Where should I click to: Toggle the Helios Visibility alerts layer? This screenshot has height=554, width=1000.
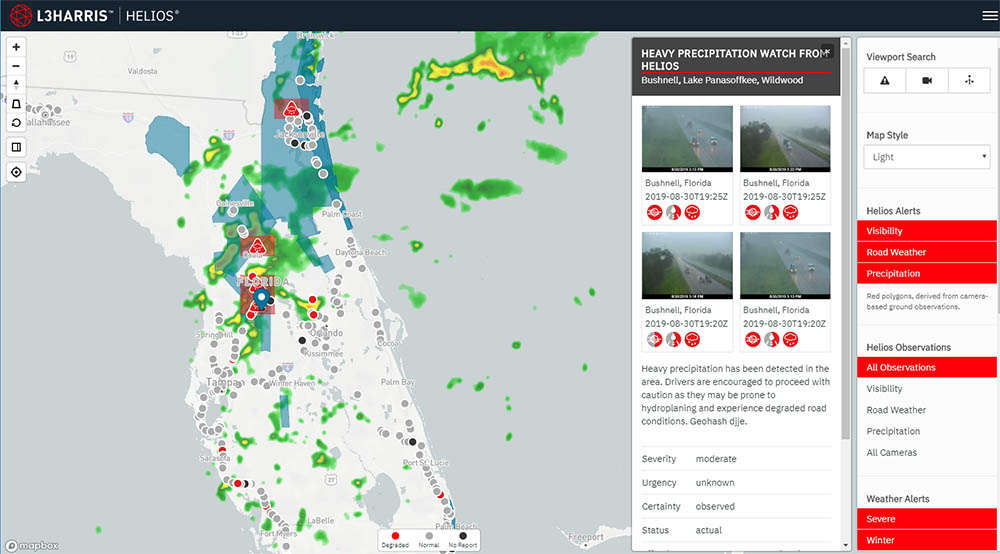coord(927,231)
